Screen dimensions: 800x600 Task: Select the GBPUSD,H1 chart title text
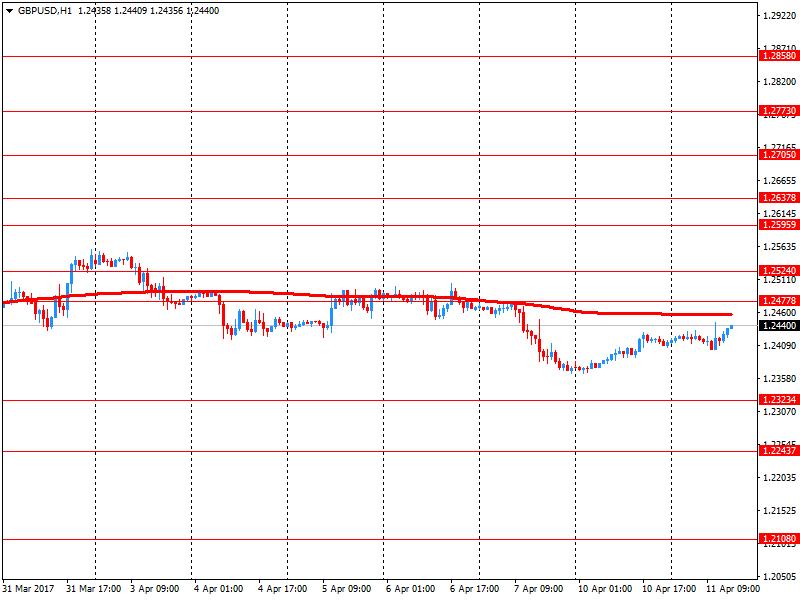pyautogui.click(x=45, y=11)
